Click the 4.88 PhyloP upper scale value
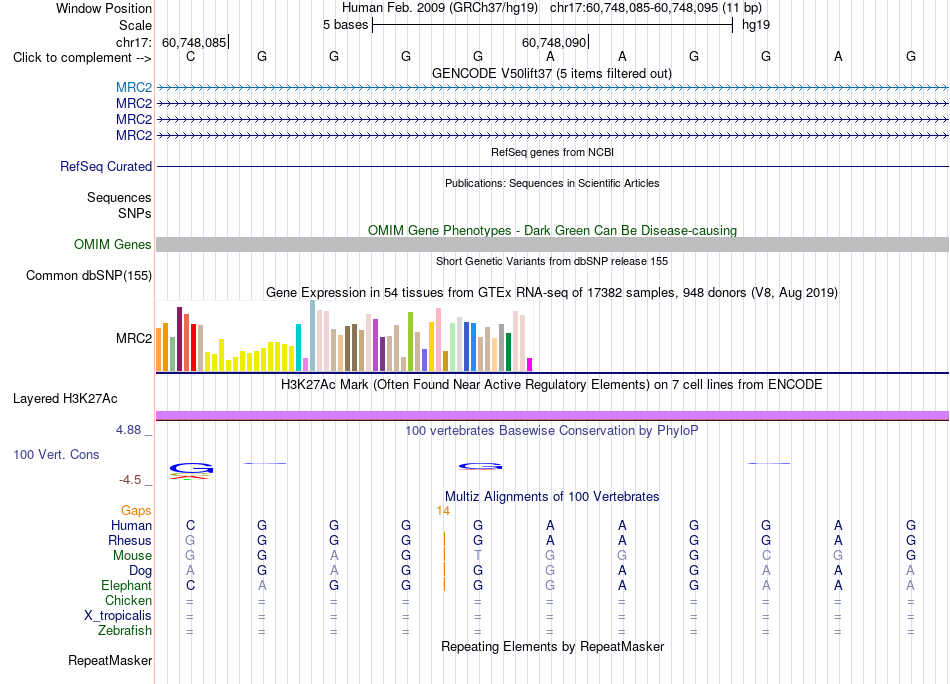This screenshot has width=950, height=684. [x=128, y=430]
